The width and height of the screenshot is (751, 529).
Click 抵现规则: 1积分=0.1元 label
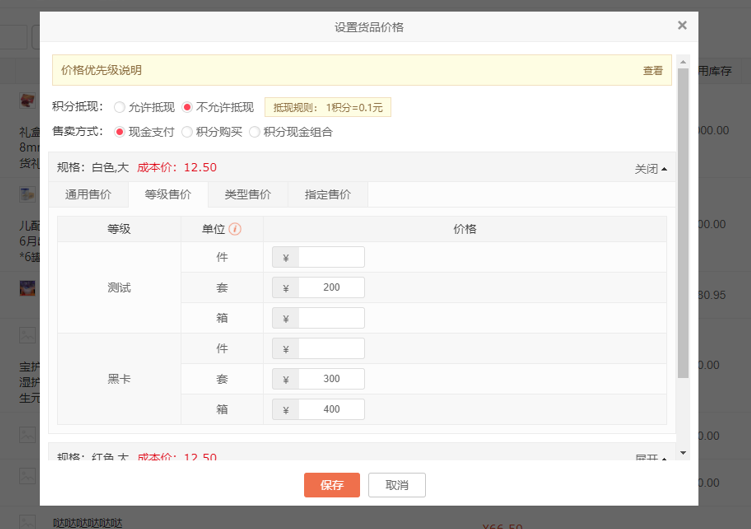tap(328, 107)
